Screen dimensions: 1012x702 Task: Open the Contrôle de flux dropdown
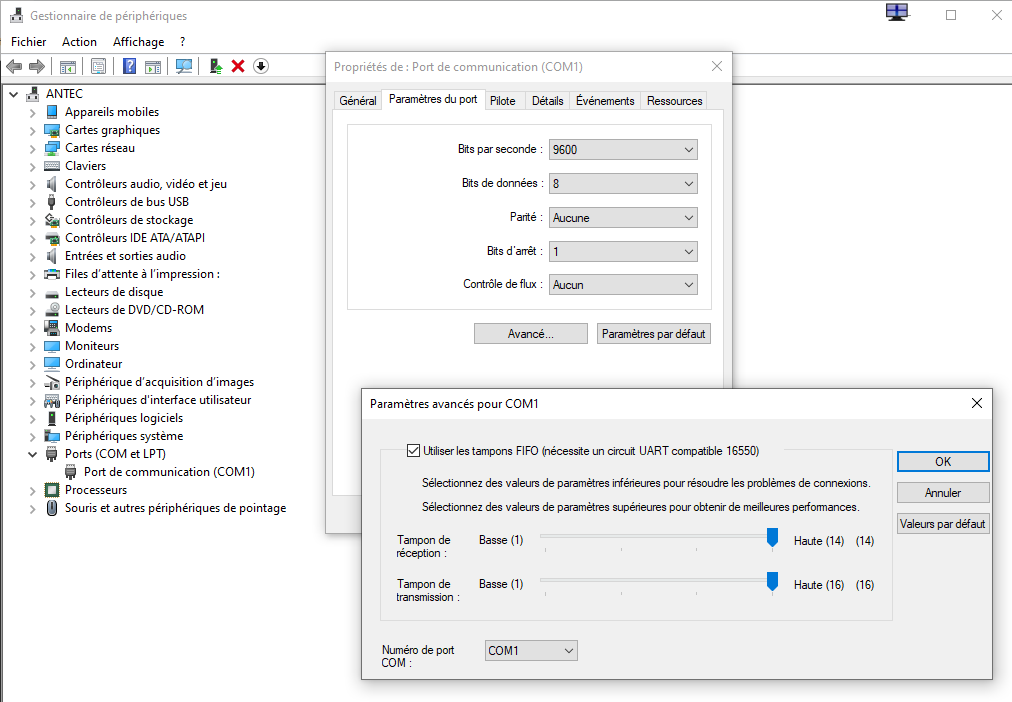[623, 285]
